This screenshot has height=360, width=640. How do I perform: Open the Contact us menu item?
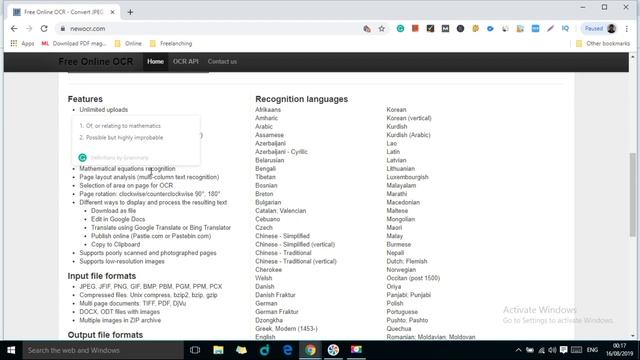[x=222, y=62]
